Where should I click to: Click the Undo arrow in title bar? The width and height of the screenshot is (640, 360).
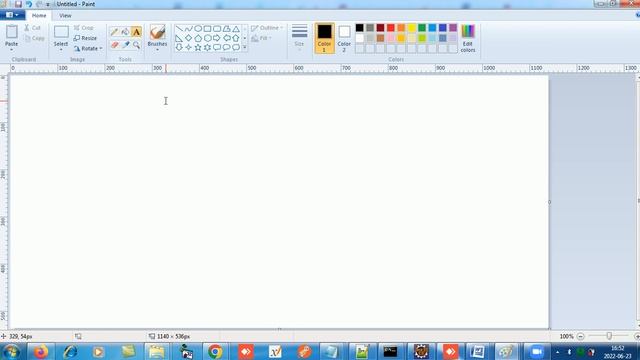29,4
